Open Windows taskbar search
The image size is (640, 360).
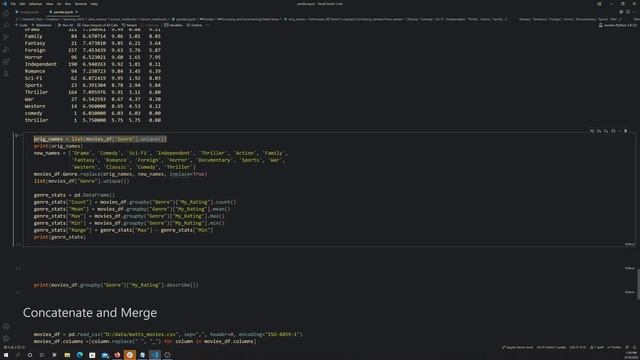(x=18, y=355)
